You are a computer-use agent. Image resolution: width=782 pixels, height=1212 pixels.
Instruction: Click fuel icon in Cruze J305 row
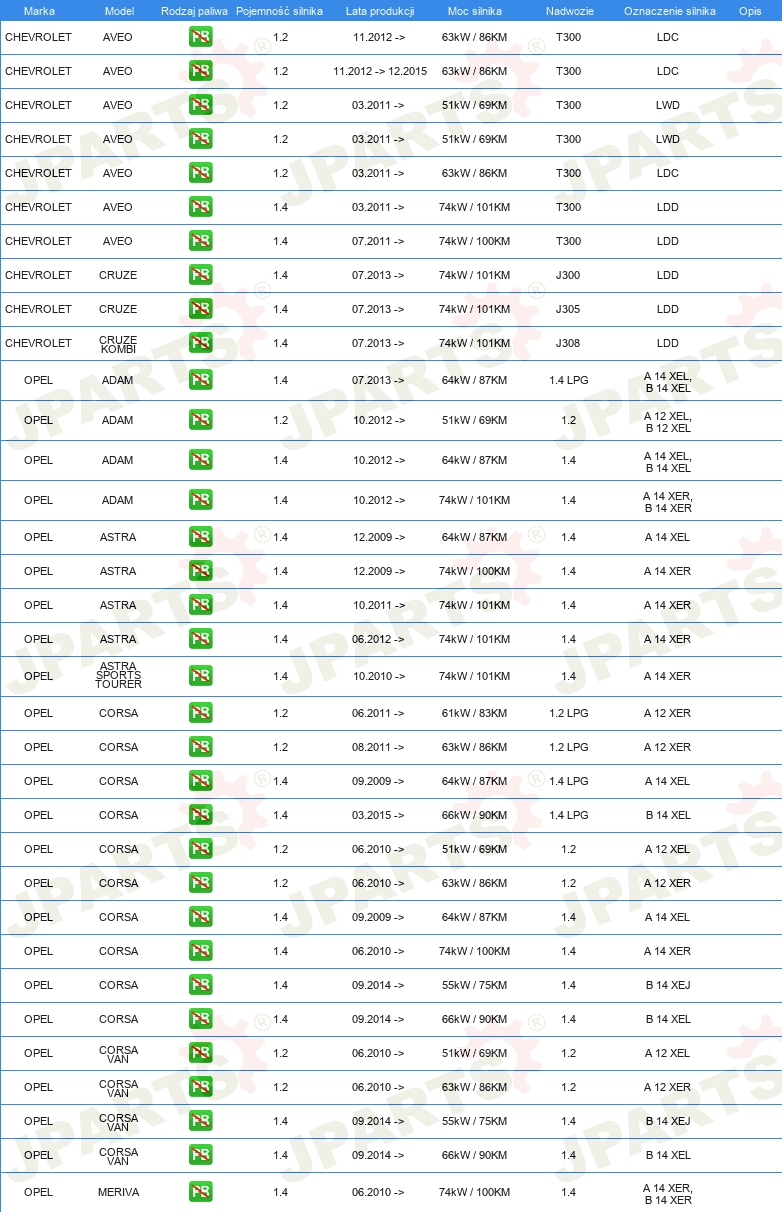tap(200, 309)
